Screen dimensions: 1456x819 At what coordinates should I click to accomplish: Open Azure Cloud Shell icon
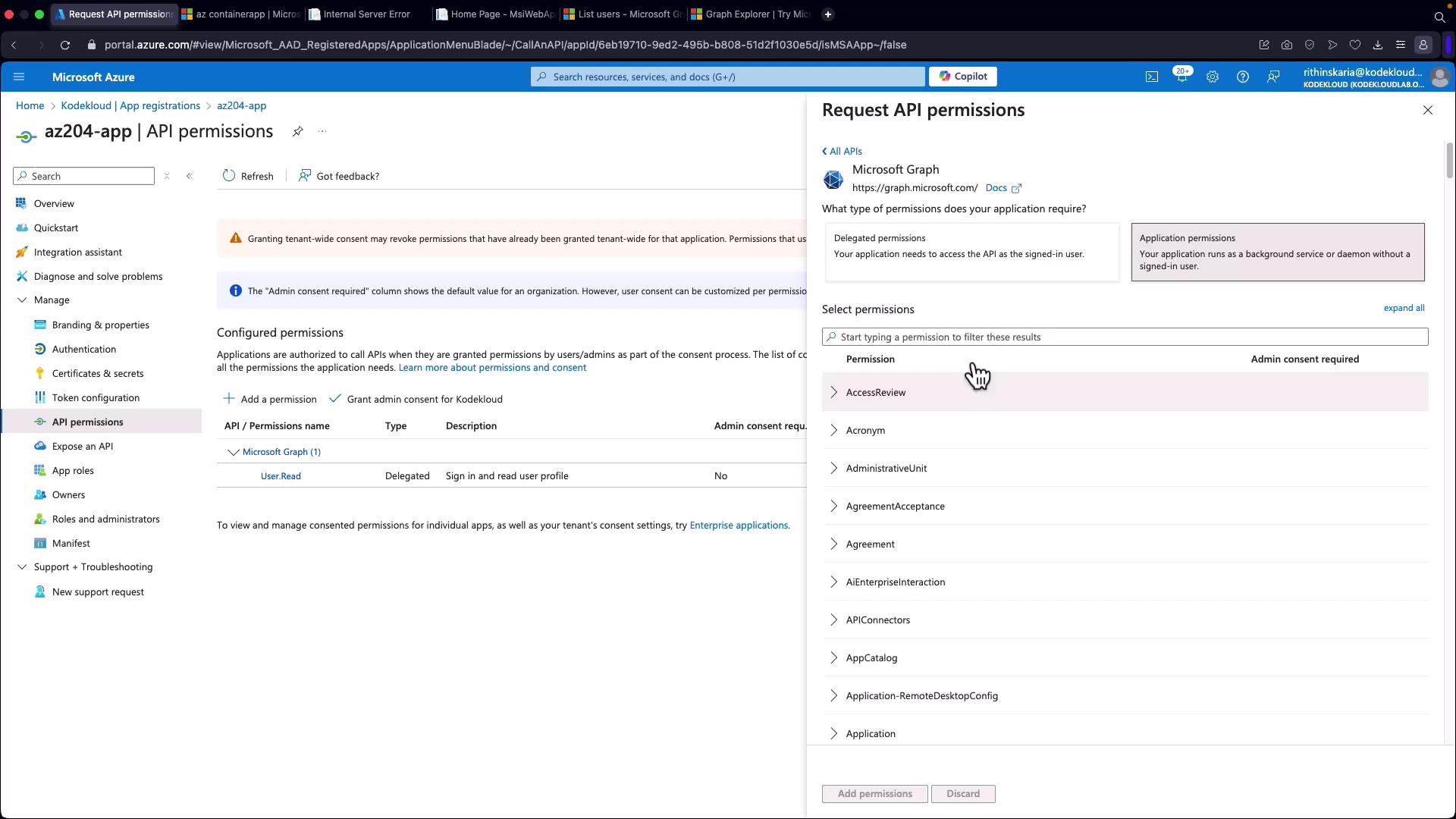[x=1151, y=77]
